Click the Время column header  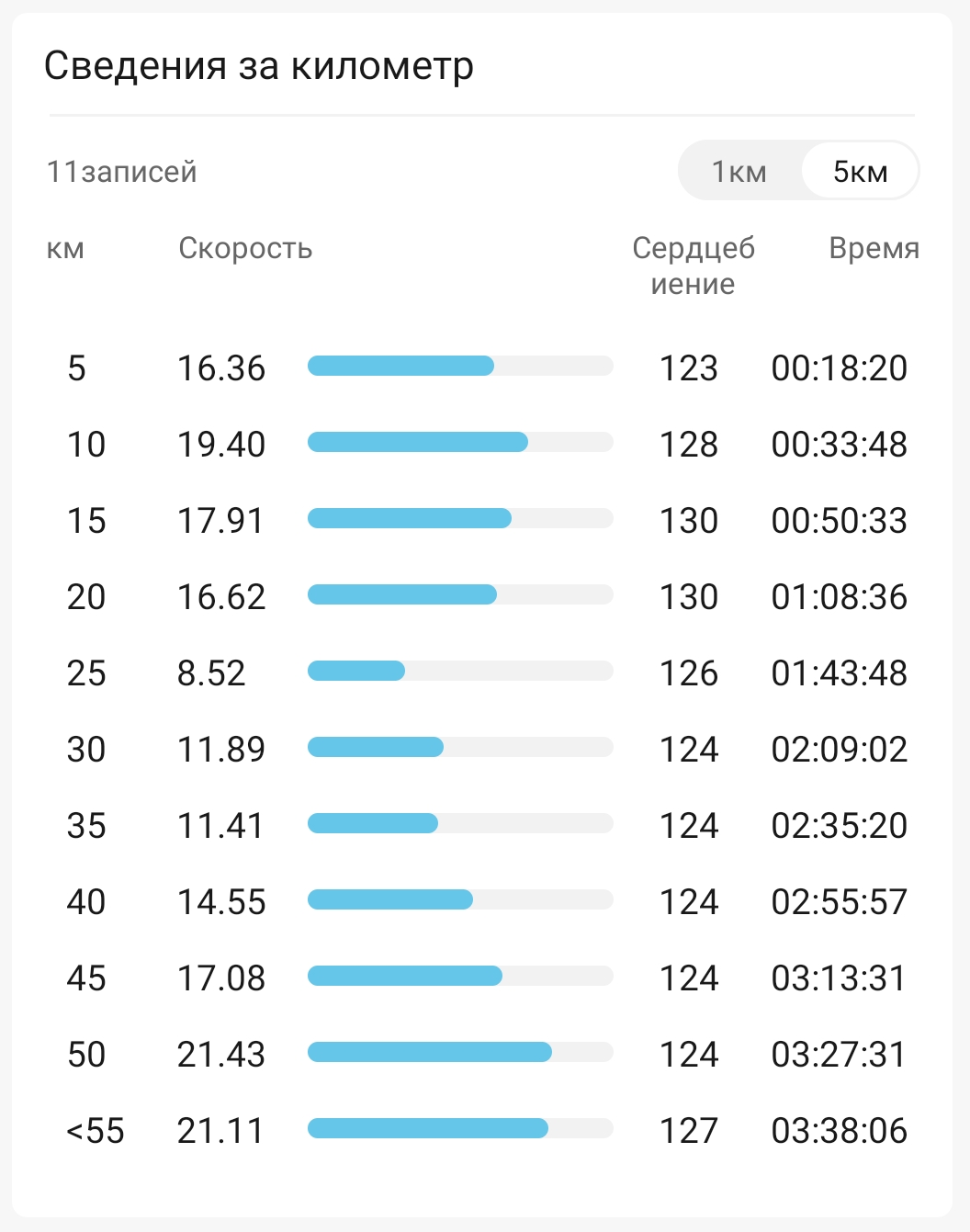pyautogui.click(x=874, y=248)
